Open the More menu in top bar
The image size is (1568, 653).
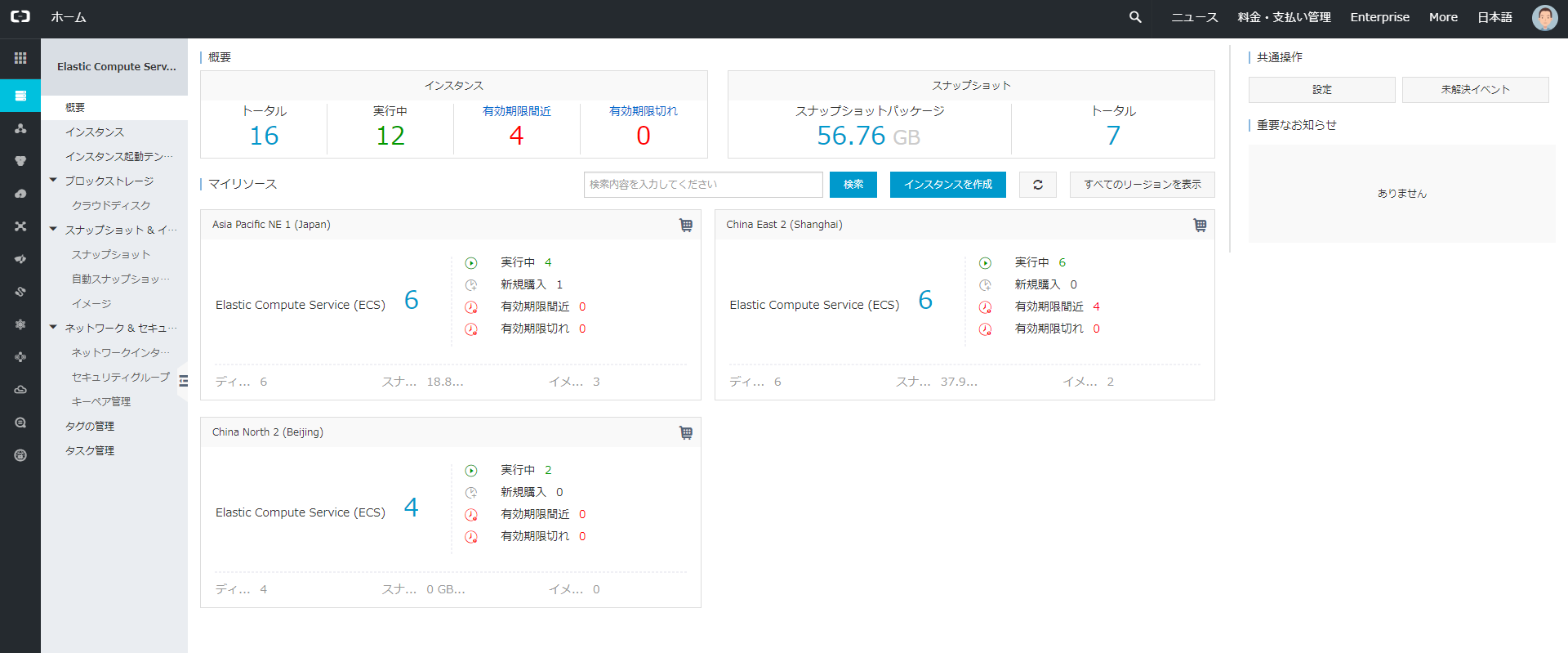tap(1443, 17)
